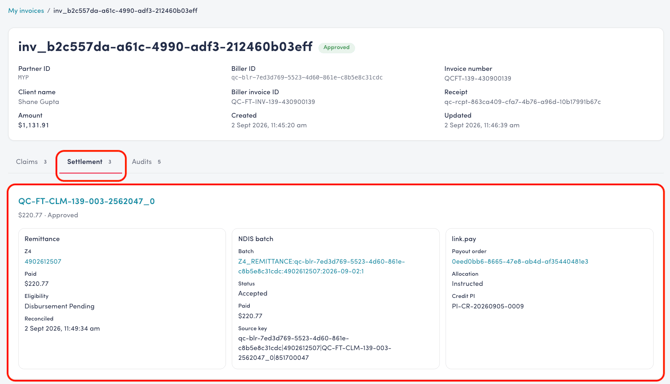Click the invoice ID heading title

coord(165,47)
